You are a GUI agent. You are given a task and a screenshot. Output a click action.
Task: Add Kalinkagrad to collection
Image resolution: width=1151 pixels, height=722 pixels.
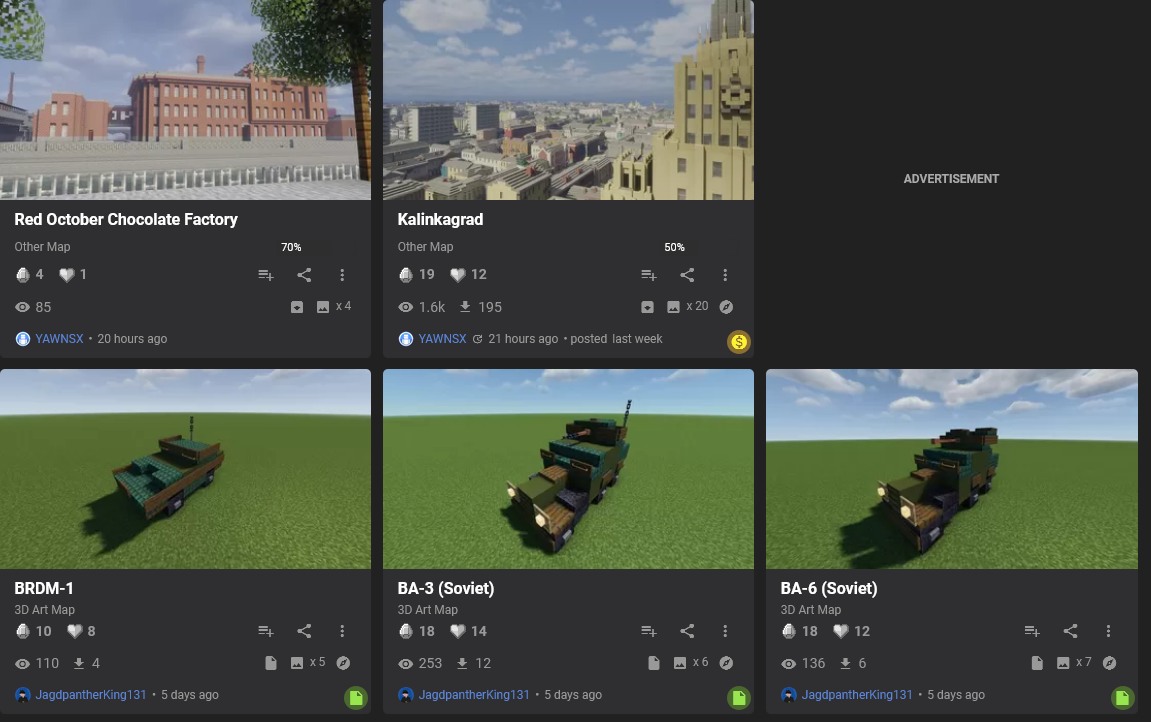(x=649, y=275)
